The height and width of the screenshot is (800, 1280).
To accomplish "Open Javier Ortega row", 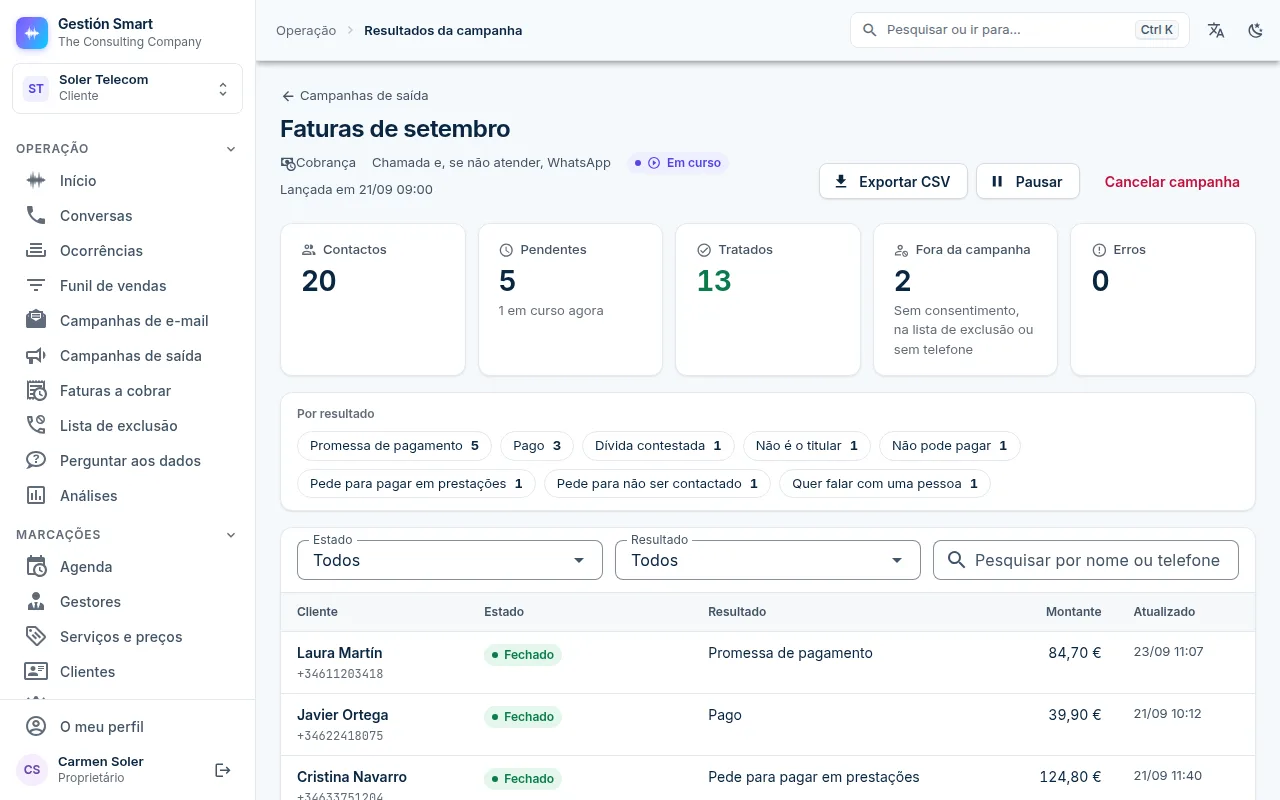I will (x=768, y=725).
